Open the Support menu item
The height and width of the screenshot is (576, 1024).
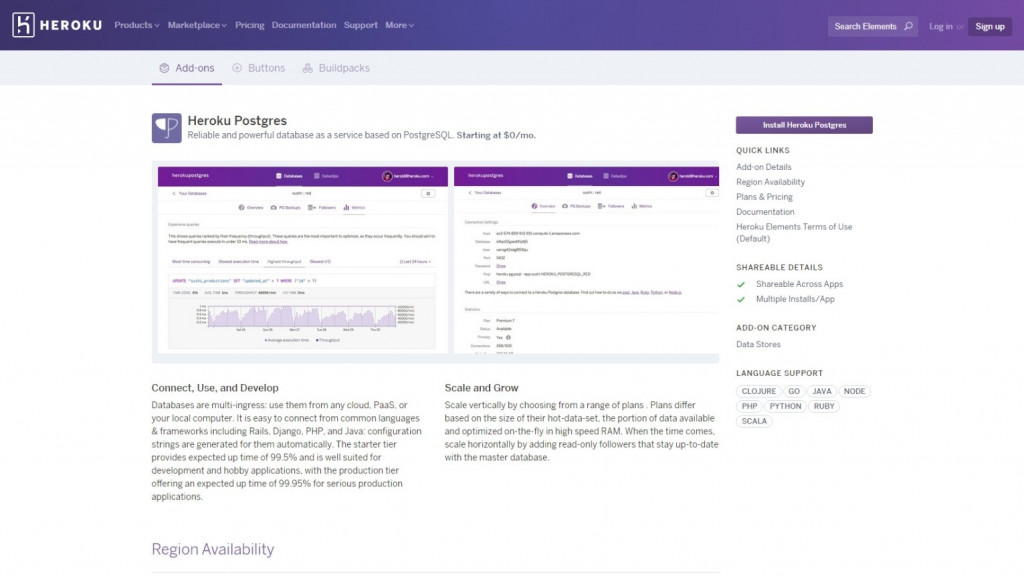(360, 25)
